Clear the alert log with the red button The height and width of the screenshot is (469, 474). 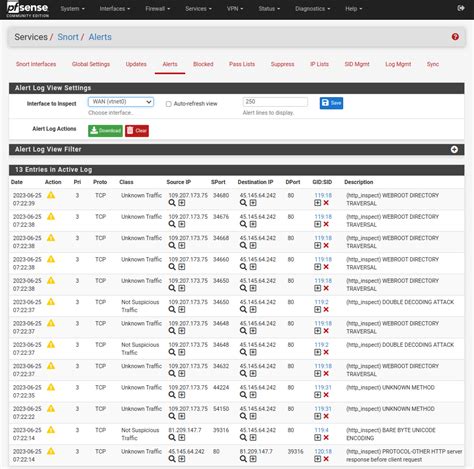(x=137, y=131)
